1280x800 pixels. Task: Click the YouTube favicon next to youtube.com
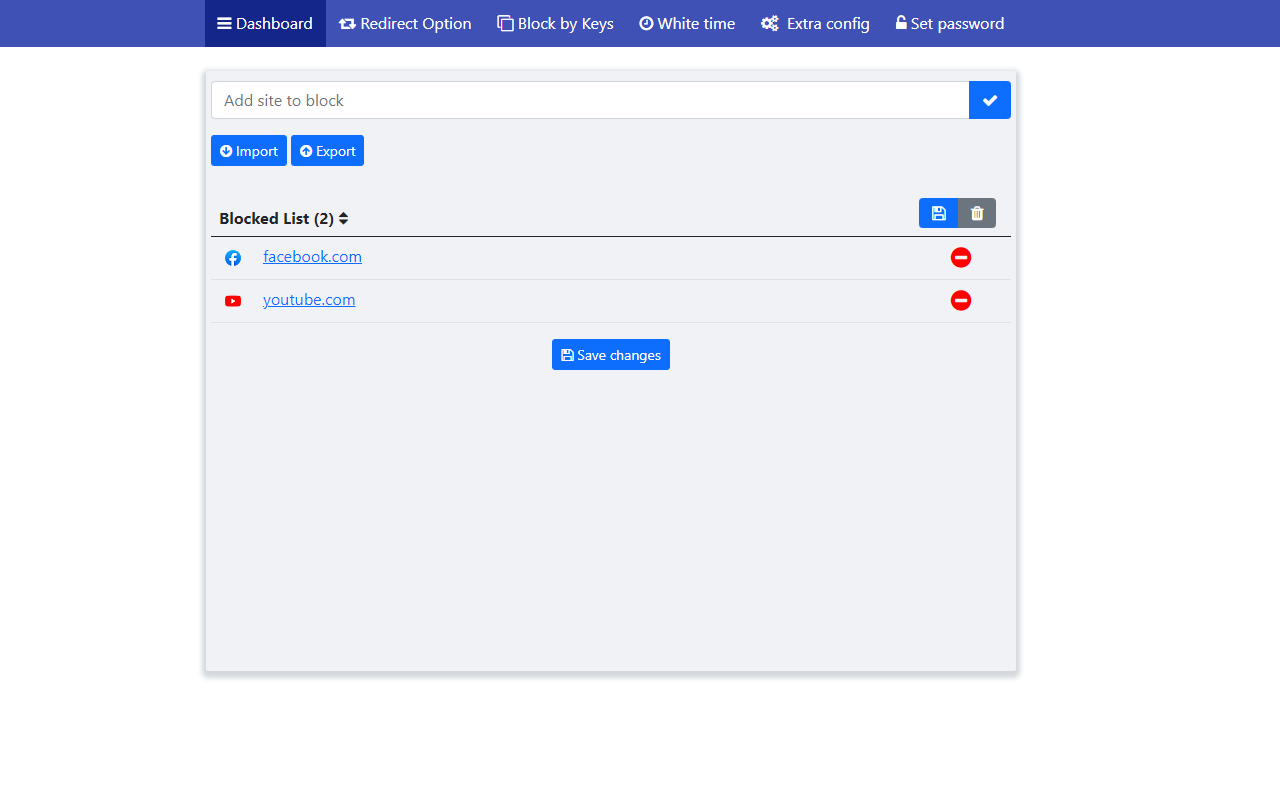(x=232, y=300)
